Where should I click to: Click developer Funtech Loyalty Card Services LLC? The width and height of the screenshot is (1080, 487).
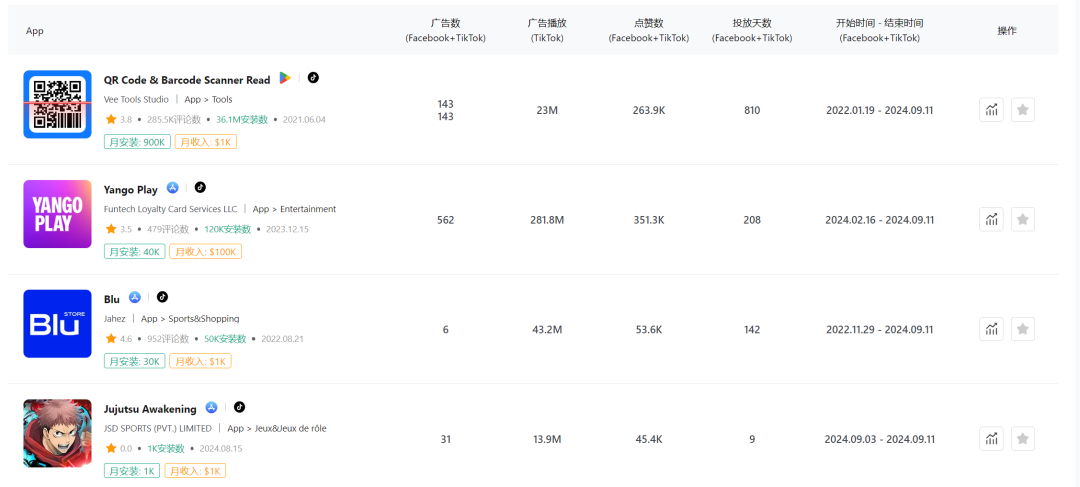[170, 209]
